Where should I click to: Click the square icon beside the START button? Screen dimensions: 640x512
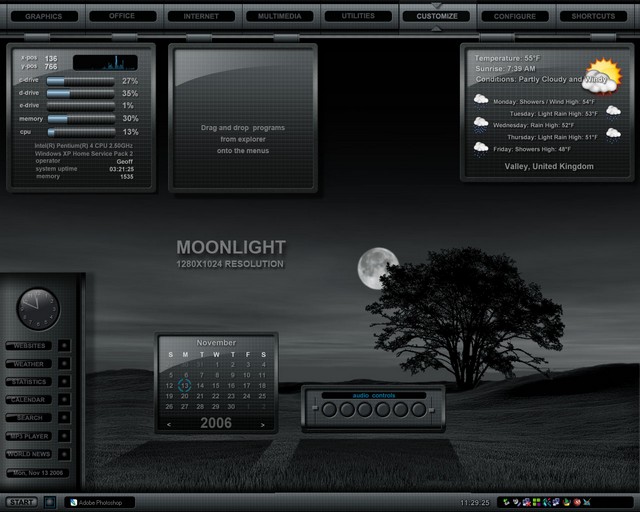(x=49, y=502)
